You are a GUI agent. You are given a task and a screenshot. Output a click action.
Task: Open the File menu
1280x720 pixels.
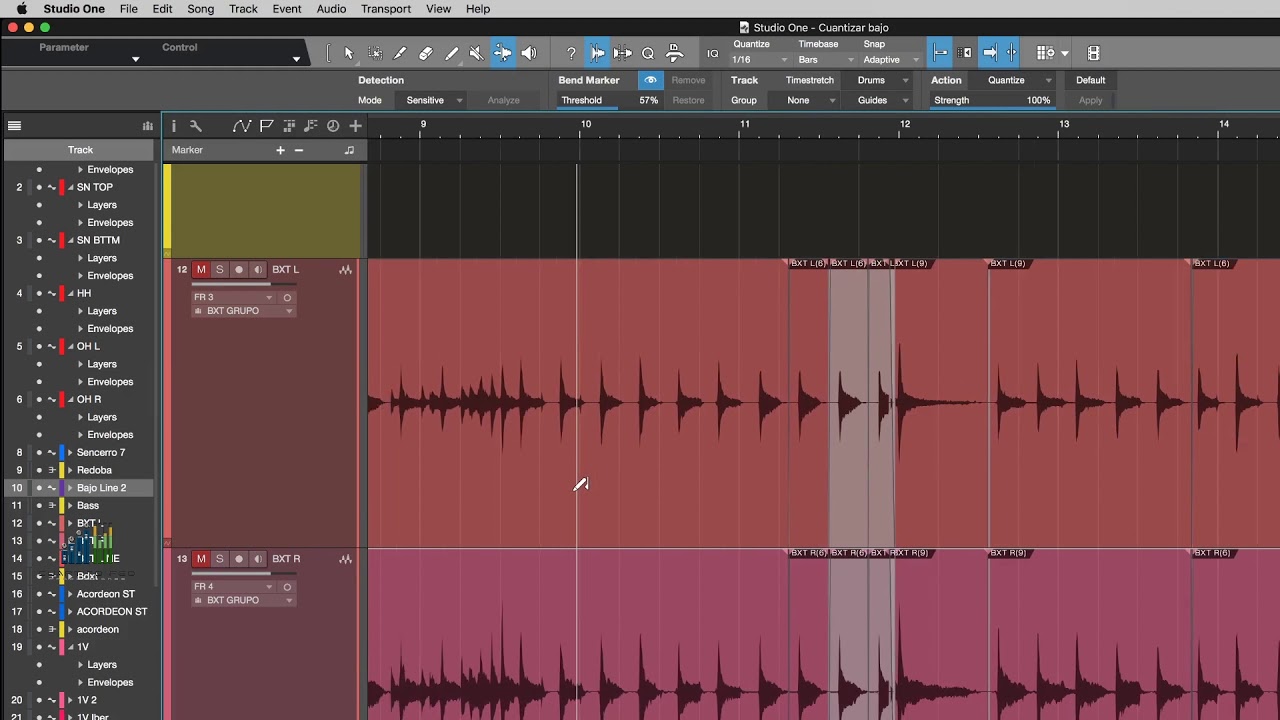point(129,9)
